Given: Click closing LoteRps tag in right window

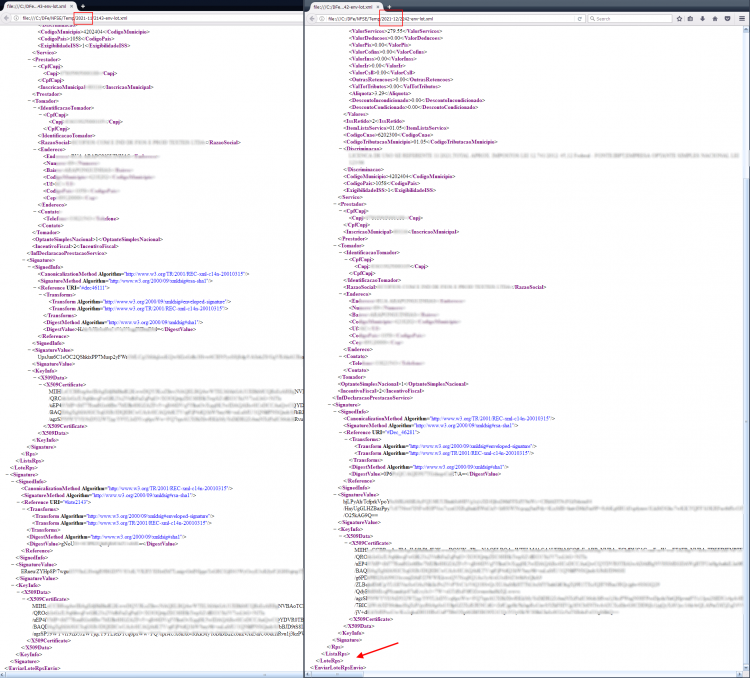Looking at the screenshot, I should point(330,661).
